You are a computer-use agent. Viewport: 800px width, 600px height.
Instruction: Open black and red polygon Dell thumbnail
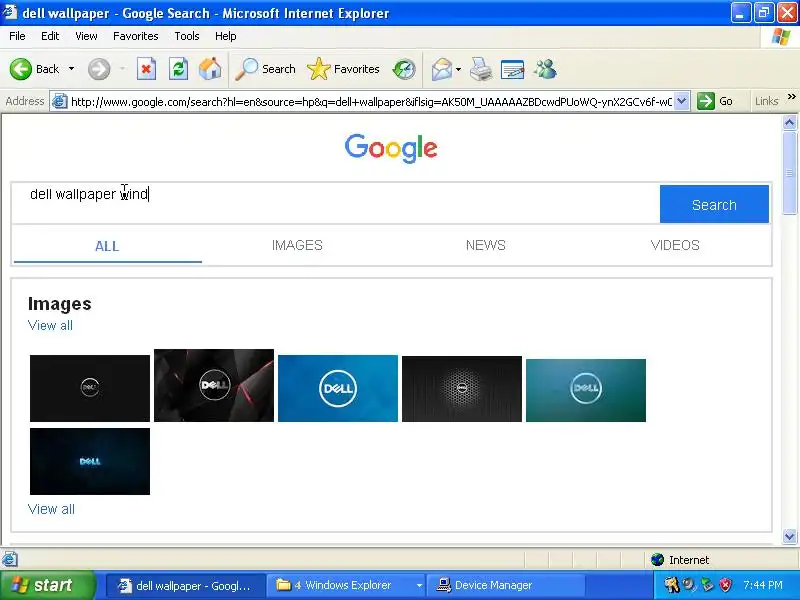[x=214, y=385]
